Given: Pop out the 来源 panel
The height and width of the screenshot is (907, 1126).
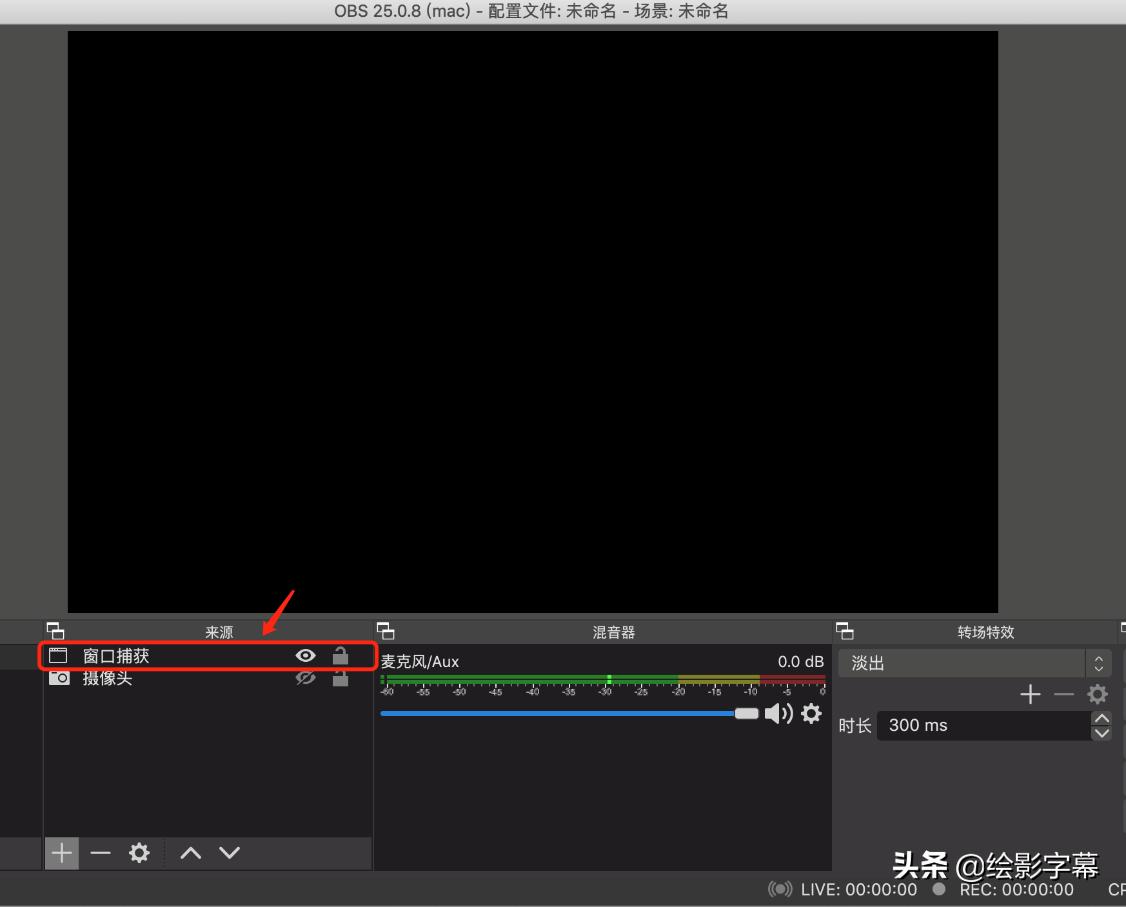Looking at the screenshot, I should tap(56, 631).
